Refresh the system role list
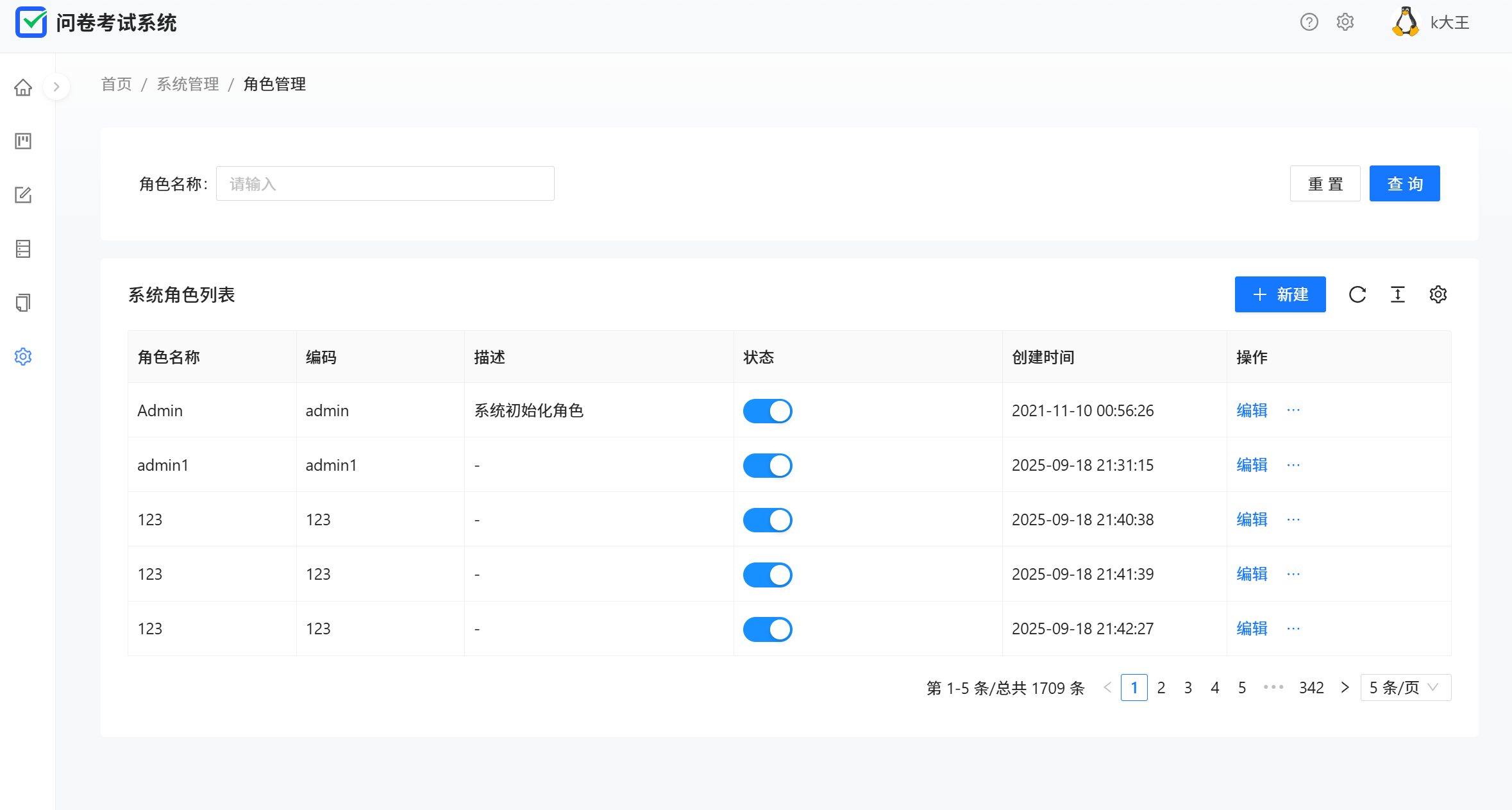Image resolution: width=1512 pixels, height=810 pixels. pyautogui.click(x=1357, y=294)
